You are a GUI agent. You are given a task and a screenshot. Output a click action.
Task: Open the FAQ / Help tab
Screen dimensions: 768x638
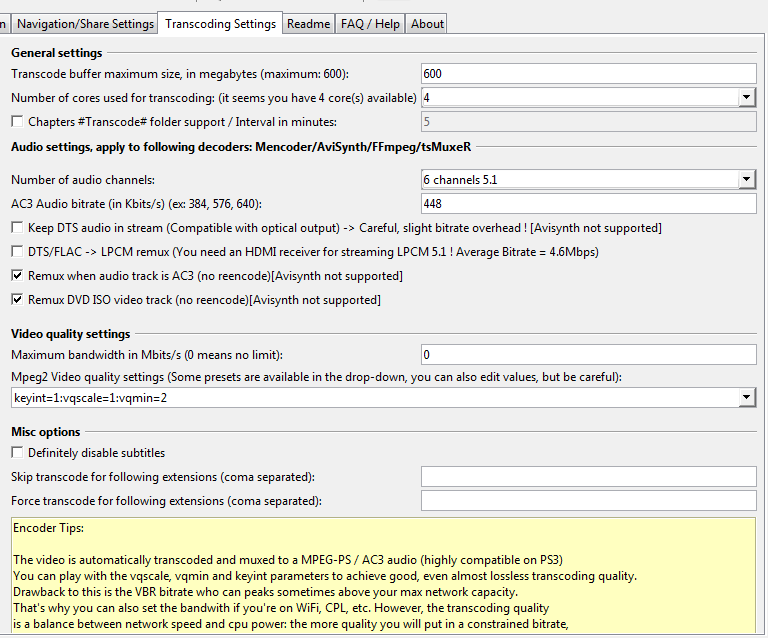pyautogui.click(x=370, y=24)
